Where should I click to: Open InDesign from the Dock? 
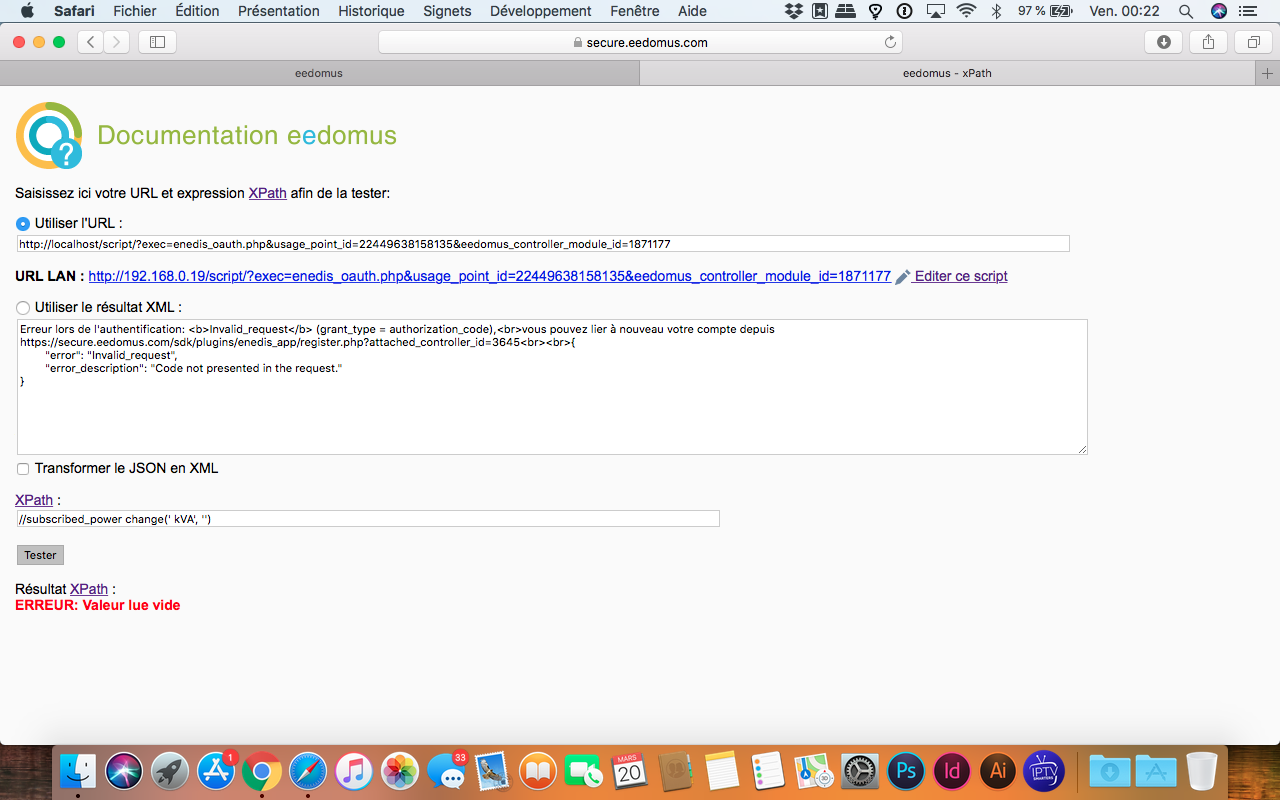(x=953, y=772)
